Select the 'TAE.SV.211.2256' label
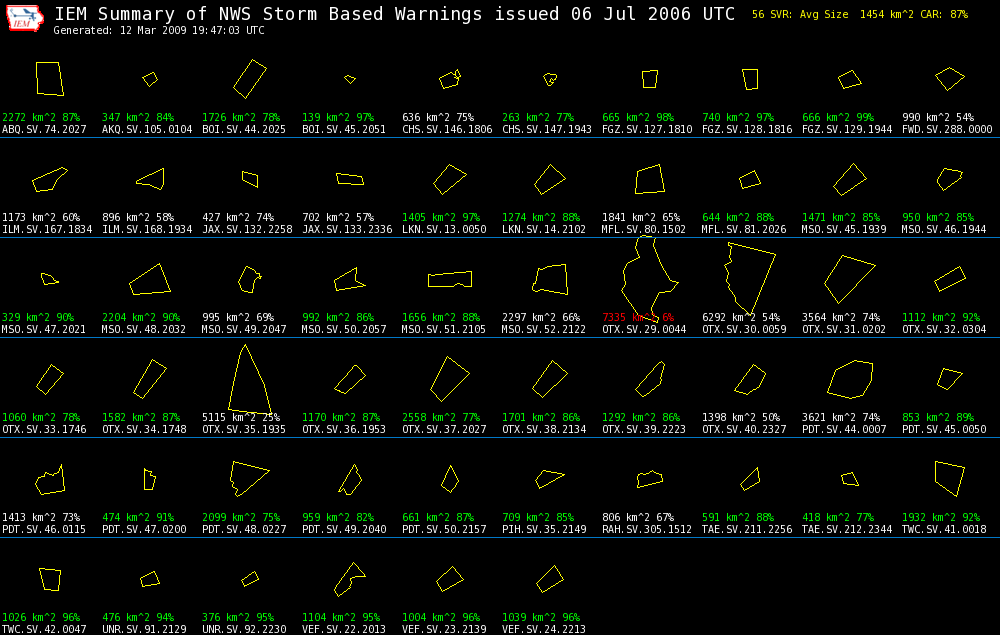1000x635 pixels. (x=747, y=530)
